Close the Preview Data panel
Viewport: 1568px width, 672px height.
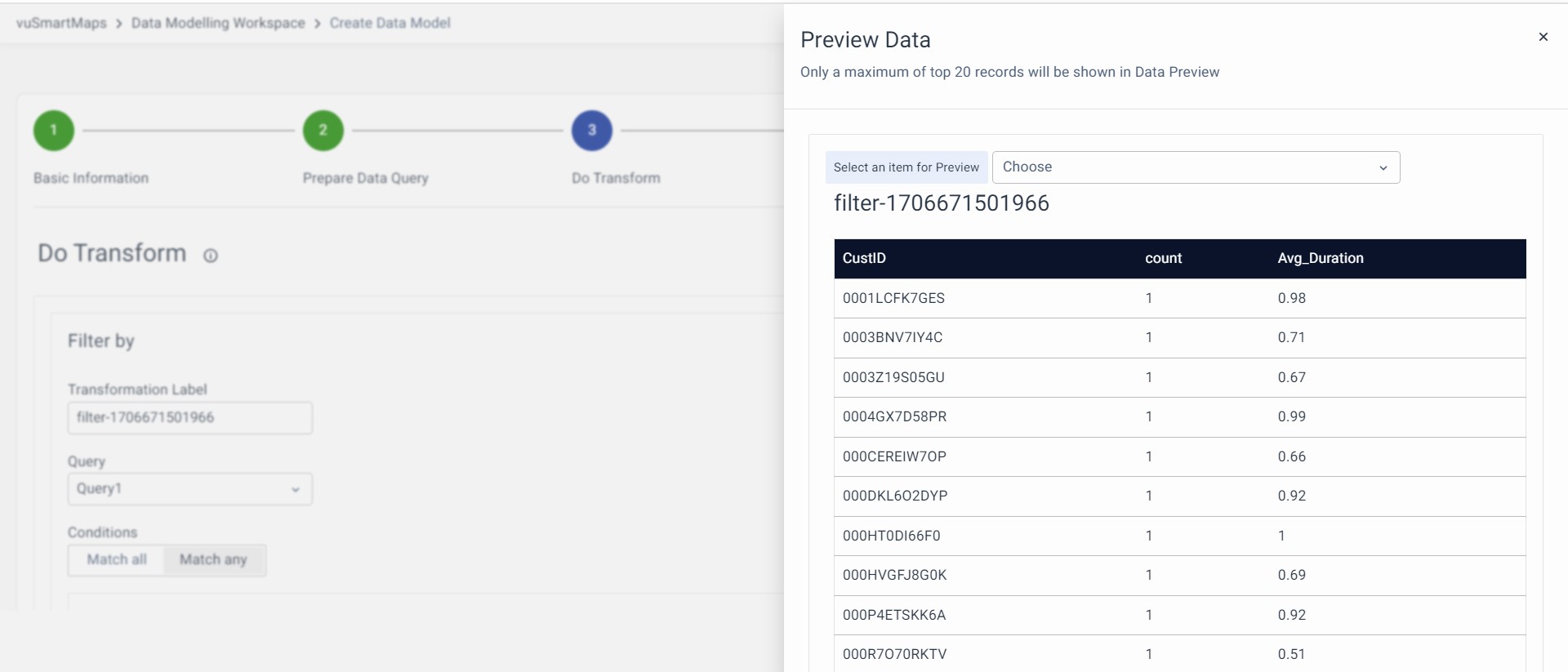[1543, 37]
